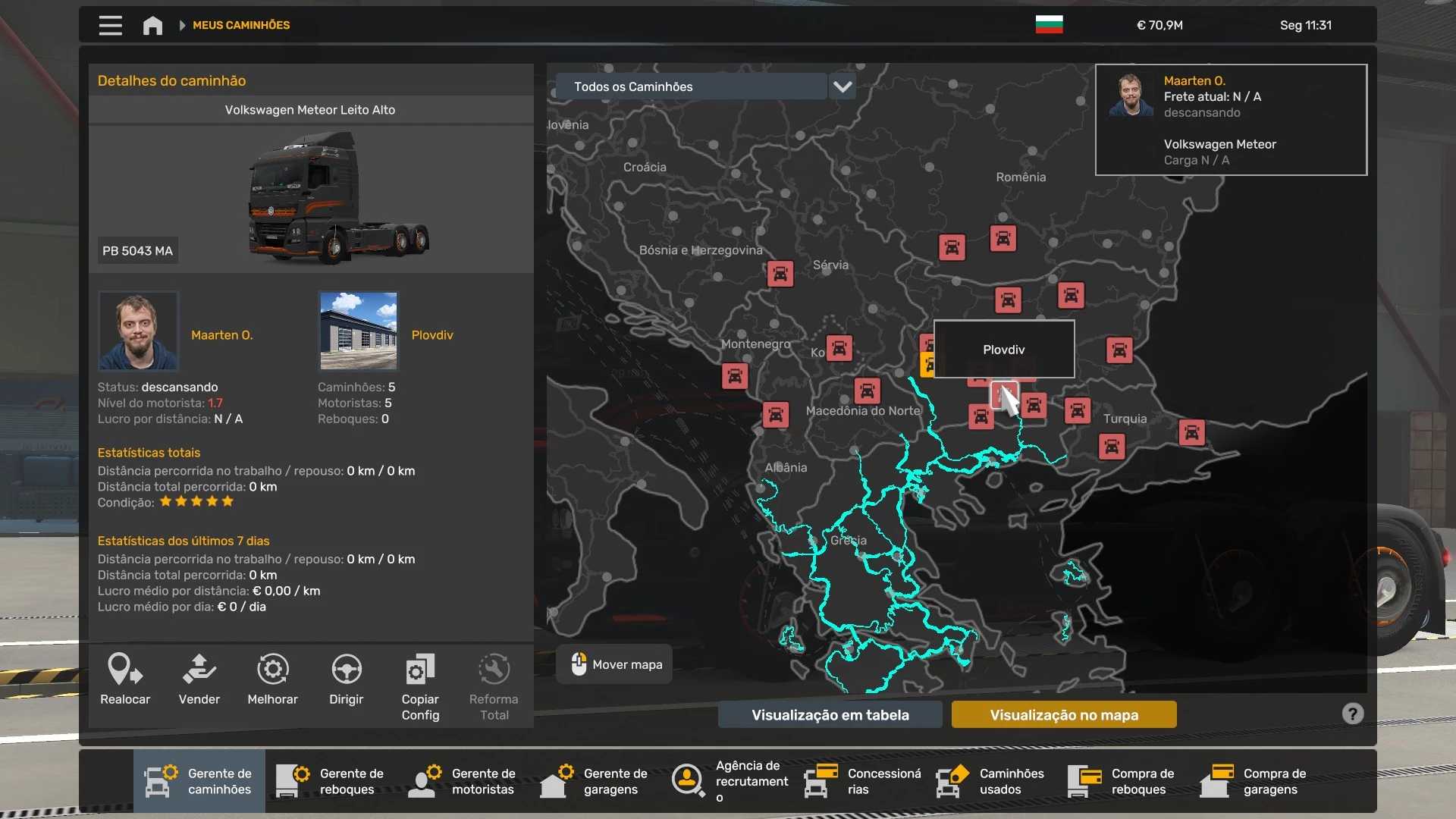This screenshot has width=1456, height=819.
Task: Click the Maarten O. driver name link
Action: pos(221,335)
